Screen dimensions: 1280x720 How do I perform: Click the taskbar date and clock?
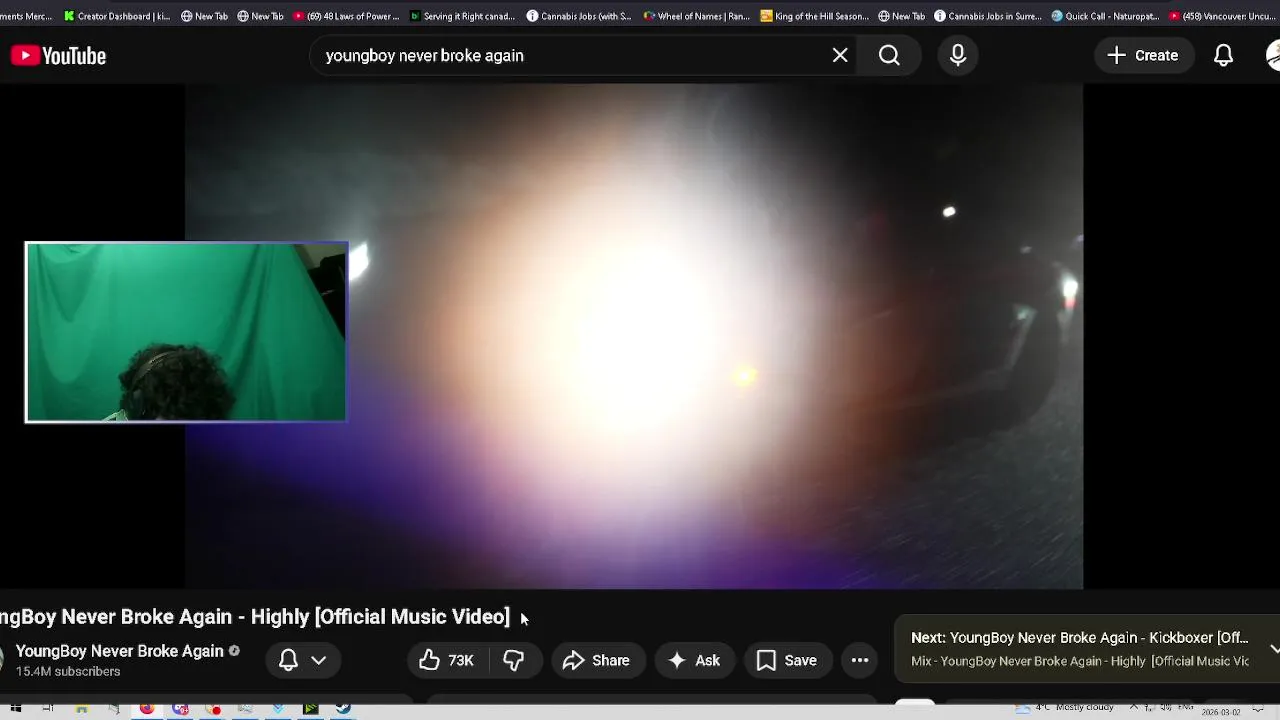pyautogui.click(x=1221, y=712)
